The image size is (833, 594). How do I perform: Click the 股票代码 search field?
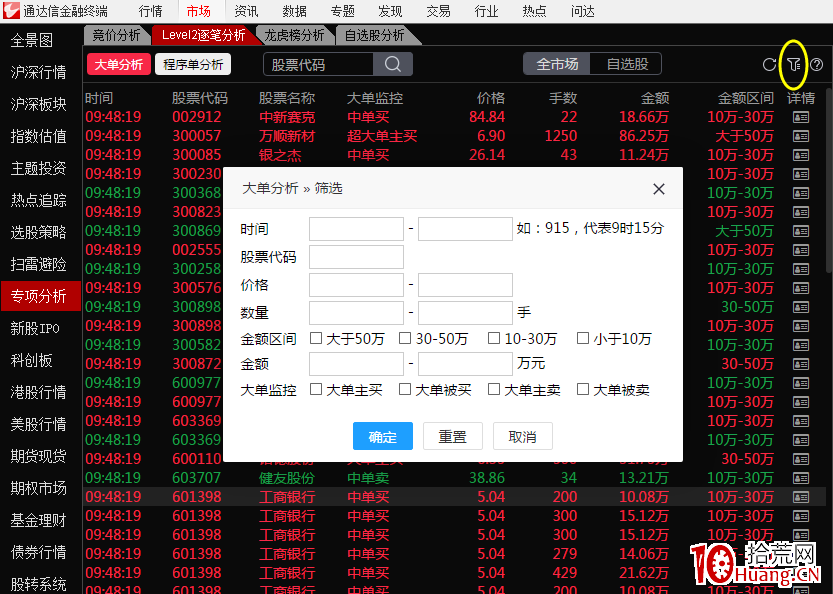point(318,64)
